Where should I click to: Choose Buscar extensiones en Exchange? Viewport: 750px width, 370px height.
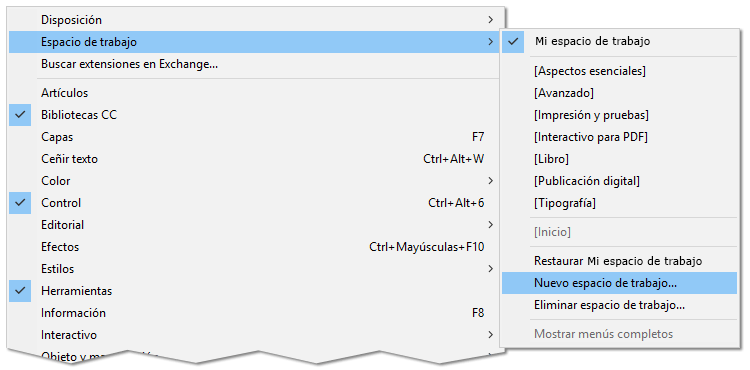pos(255,64)
